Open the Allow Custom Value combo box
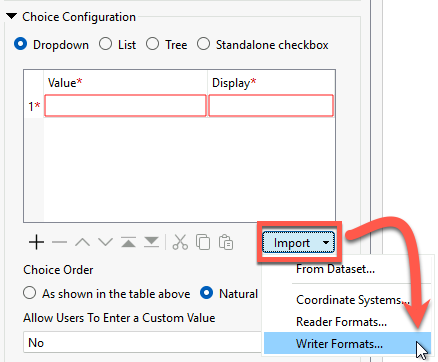438x362 pixels. coord(143,342)
